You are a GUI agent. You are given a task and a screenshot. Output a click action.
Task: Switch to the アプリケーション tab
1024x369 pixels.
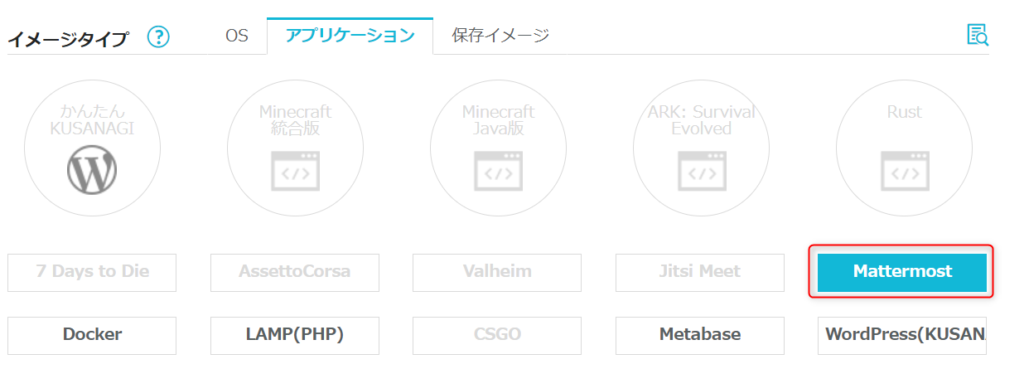pos(350,35)
